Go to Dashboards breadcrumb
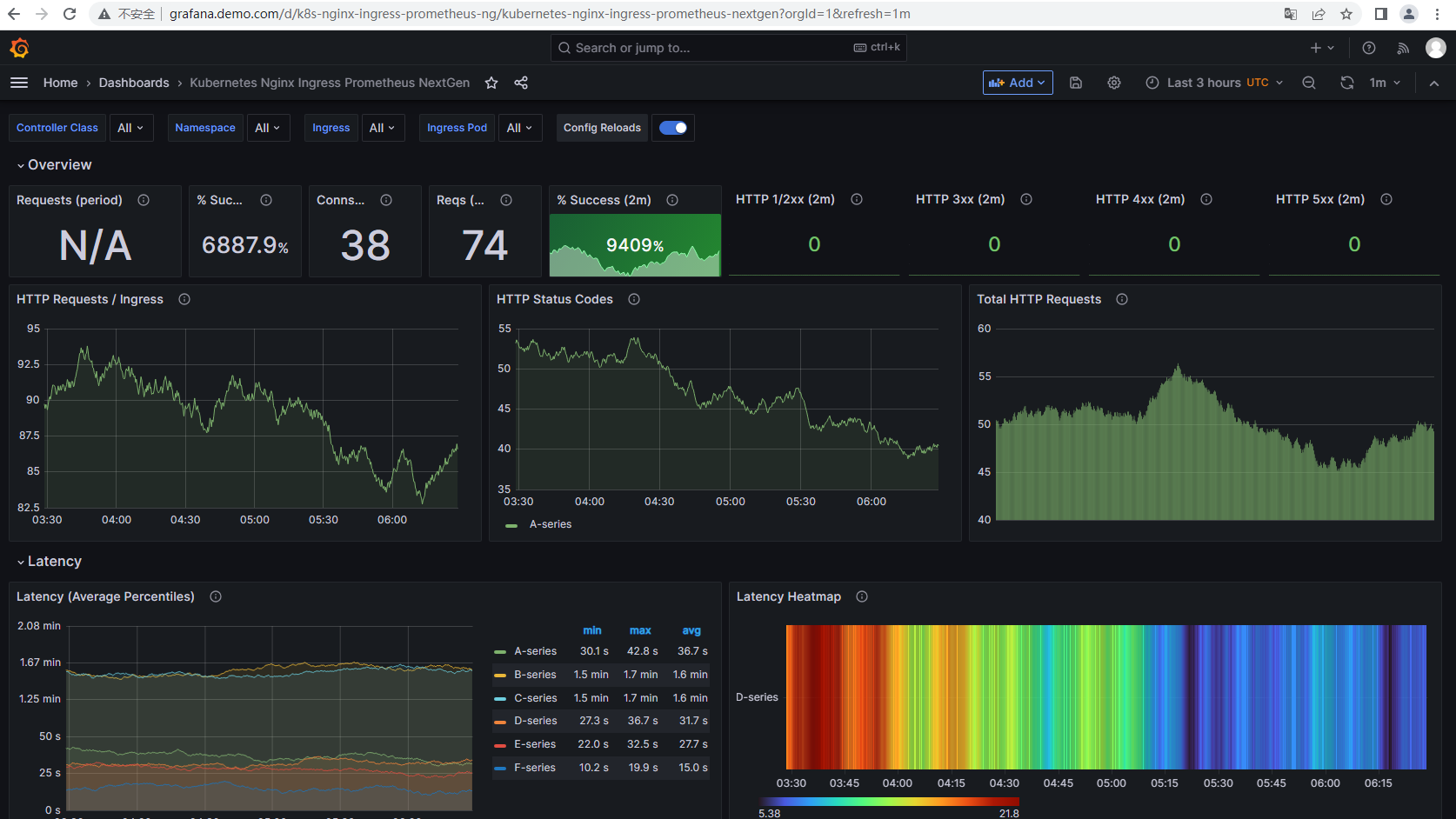The image size is (1456, 819). [134, 83]
